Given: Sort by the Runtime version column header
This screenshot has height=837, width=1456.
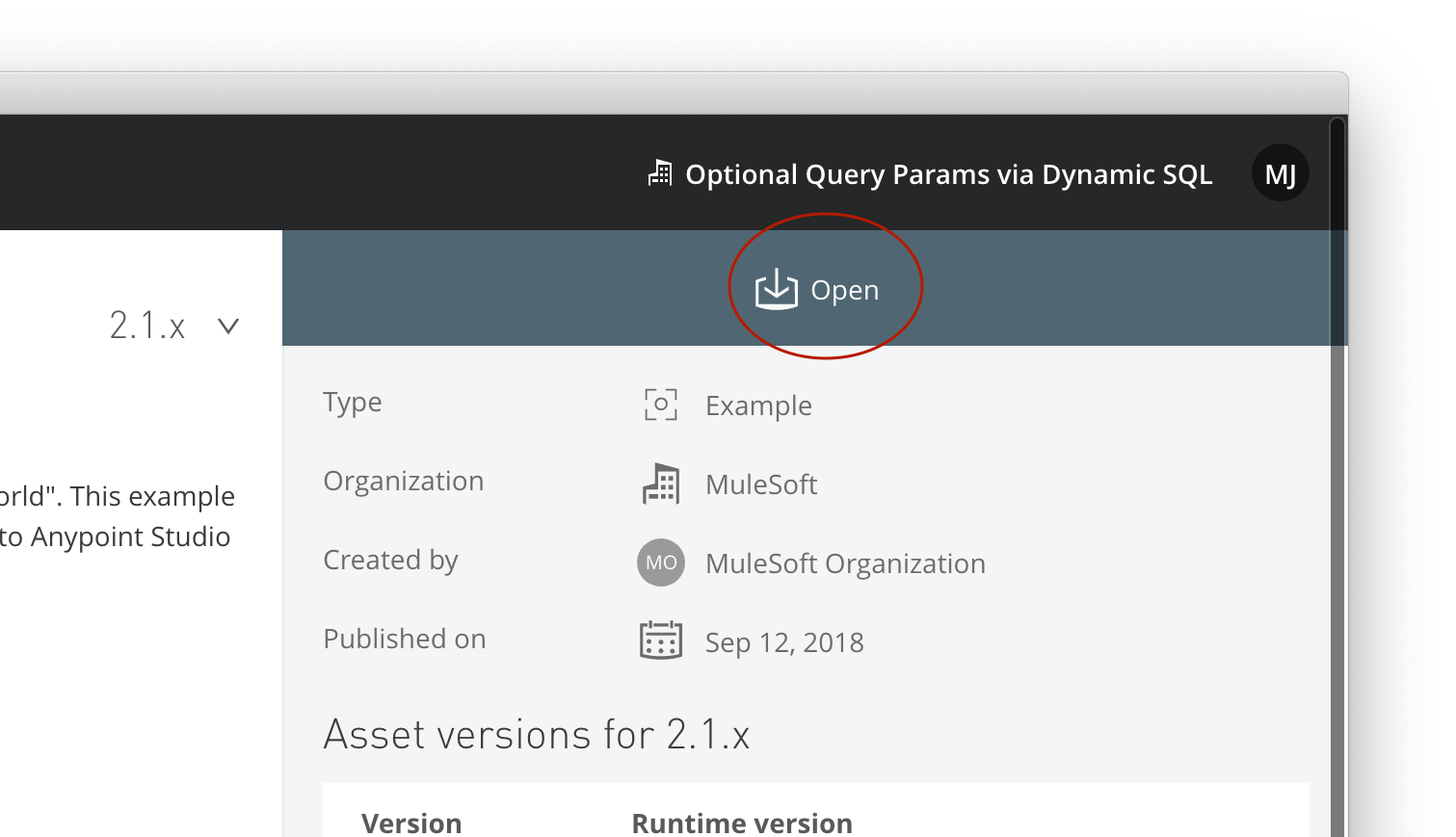Looking at the screenshot, I should (742, 823).
